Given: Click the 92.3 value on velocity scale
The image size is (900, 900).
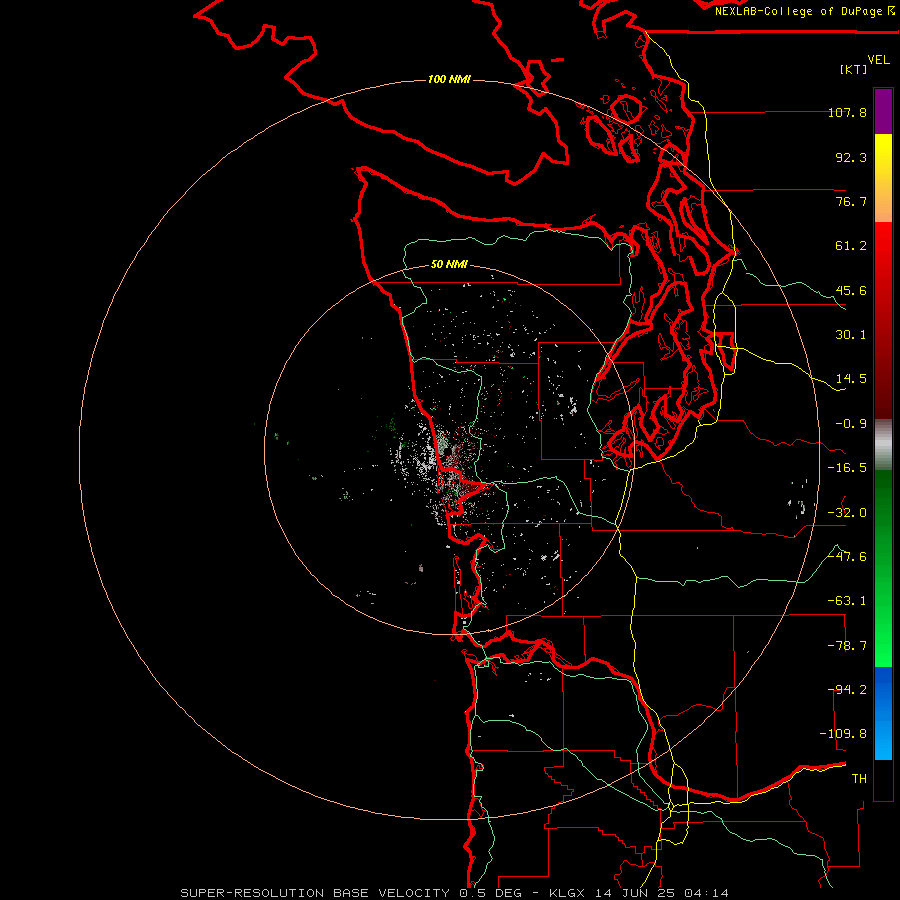Looking at the screenshot, I should click(x=851, y=157).
